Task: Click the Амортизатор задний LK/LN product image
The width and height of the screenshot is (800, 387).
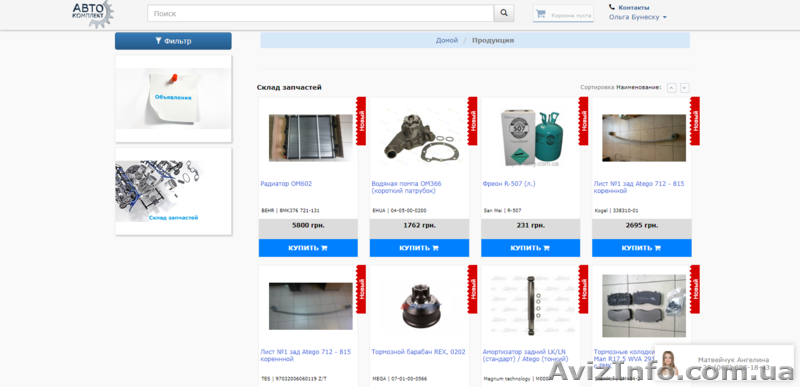Action: click(x=531, y=305)
